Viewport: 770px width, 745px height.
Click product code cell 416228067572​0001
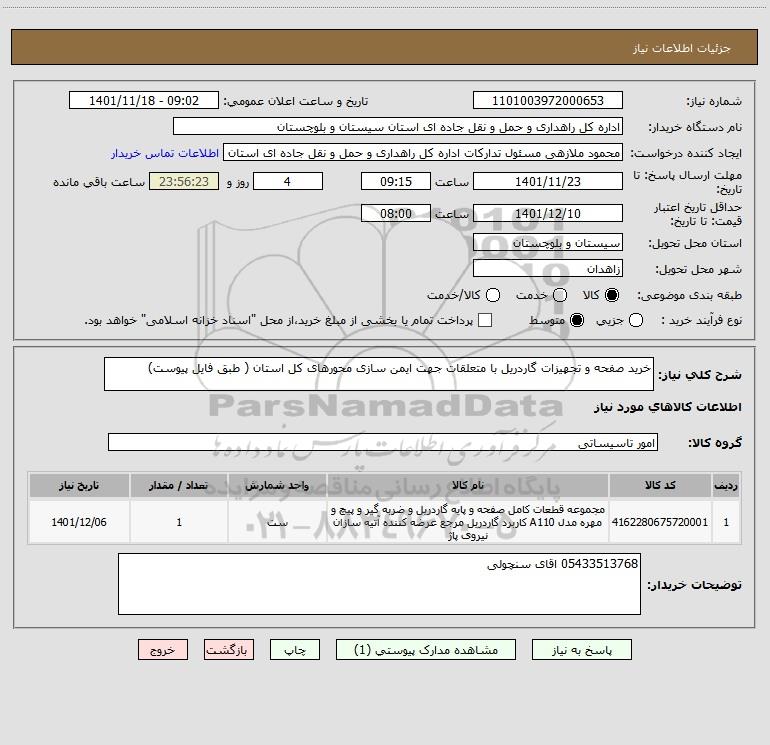[660, 522]
